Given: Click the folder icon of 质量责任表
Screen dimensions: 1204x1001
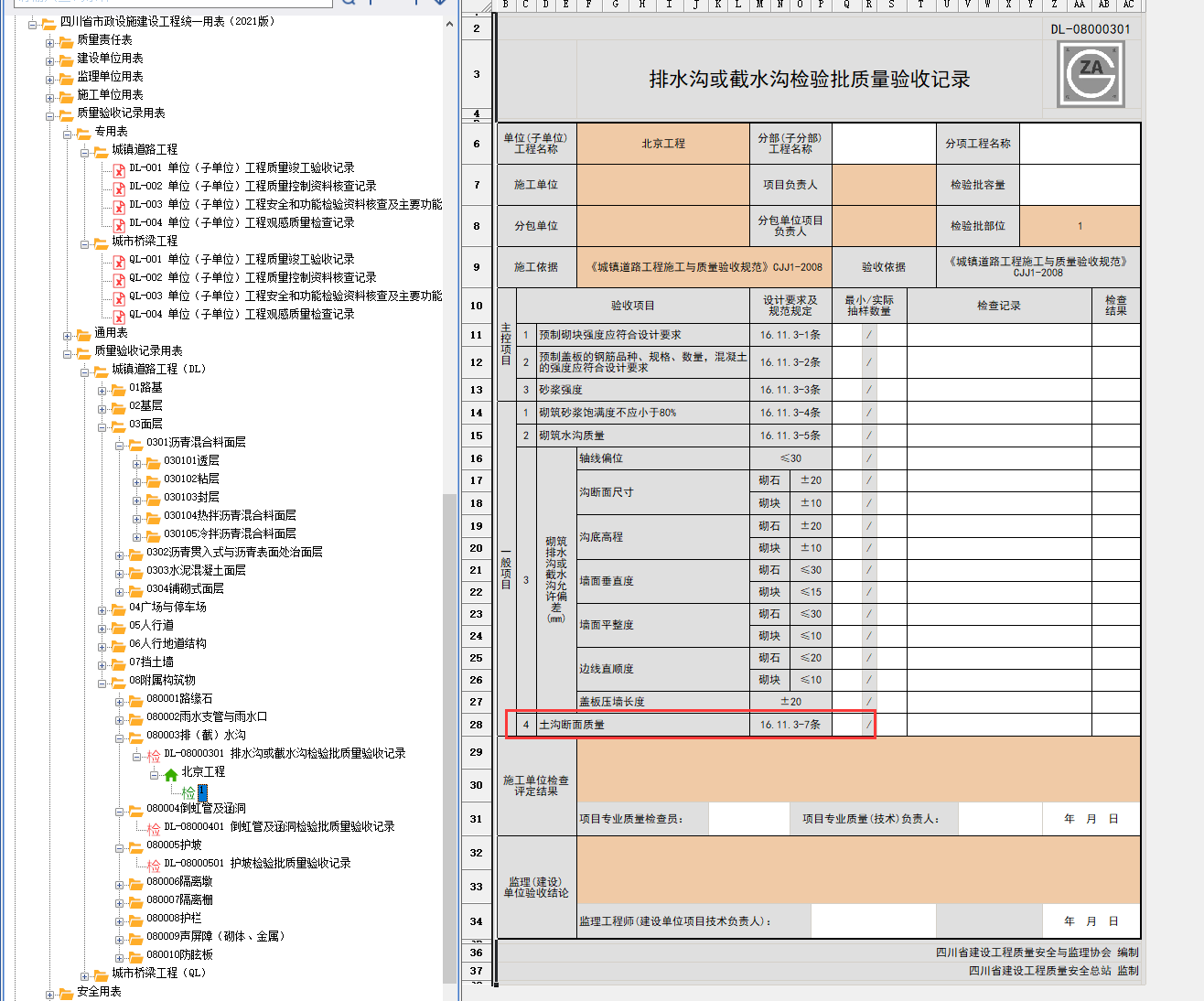Looking at the screenshot, I should point(66,41).
